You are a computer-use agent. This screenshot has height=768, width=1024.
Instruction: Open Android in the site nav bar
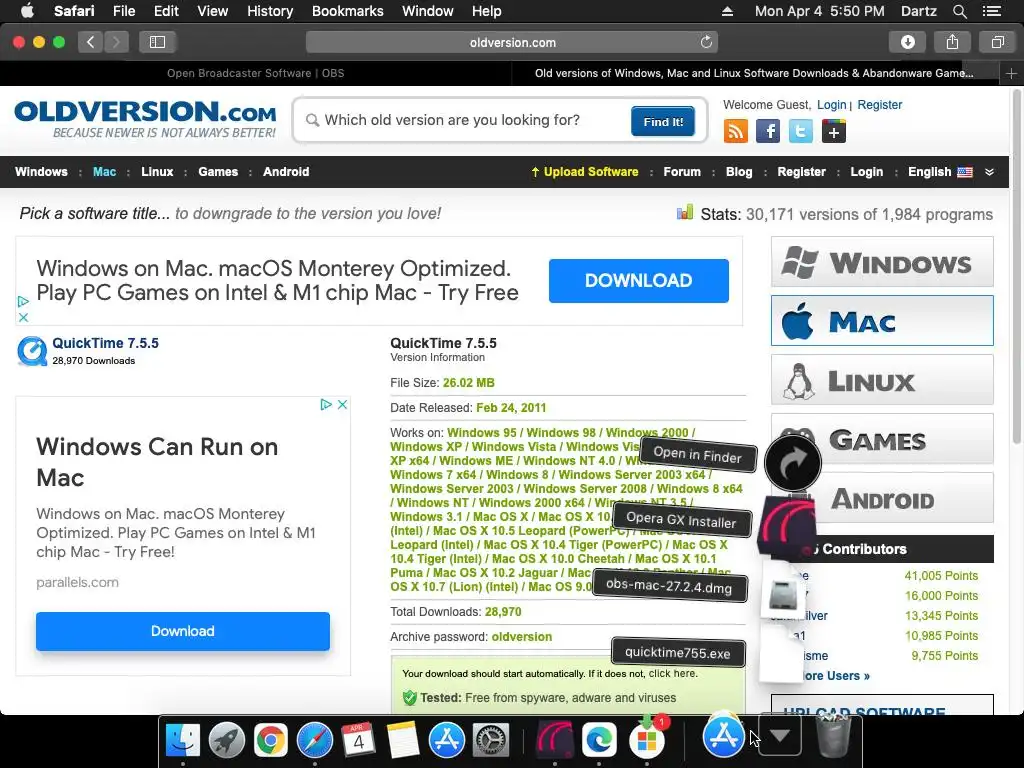tap(286, 172)
